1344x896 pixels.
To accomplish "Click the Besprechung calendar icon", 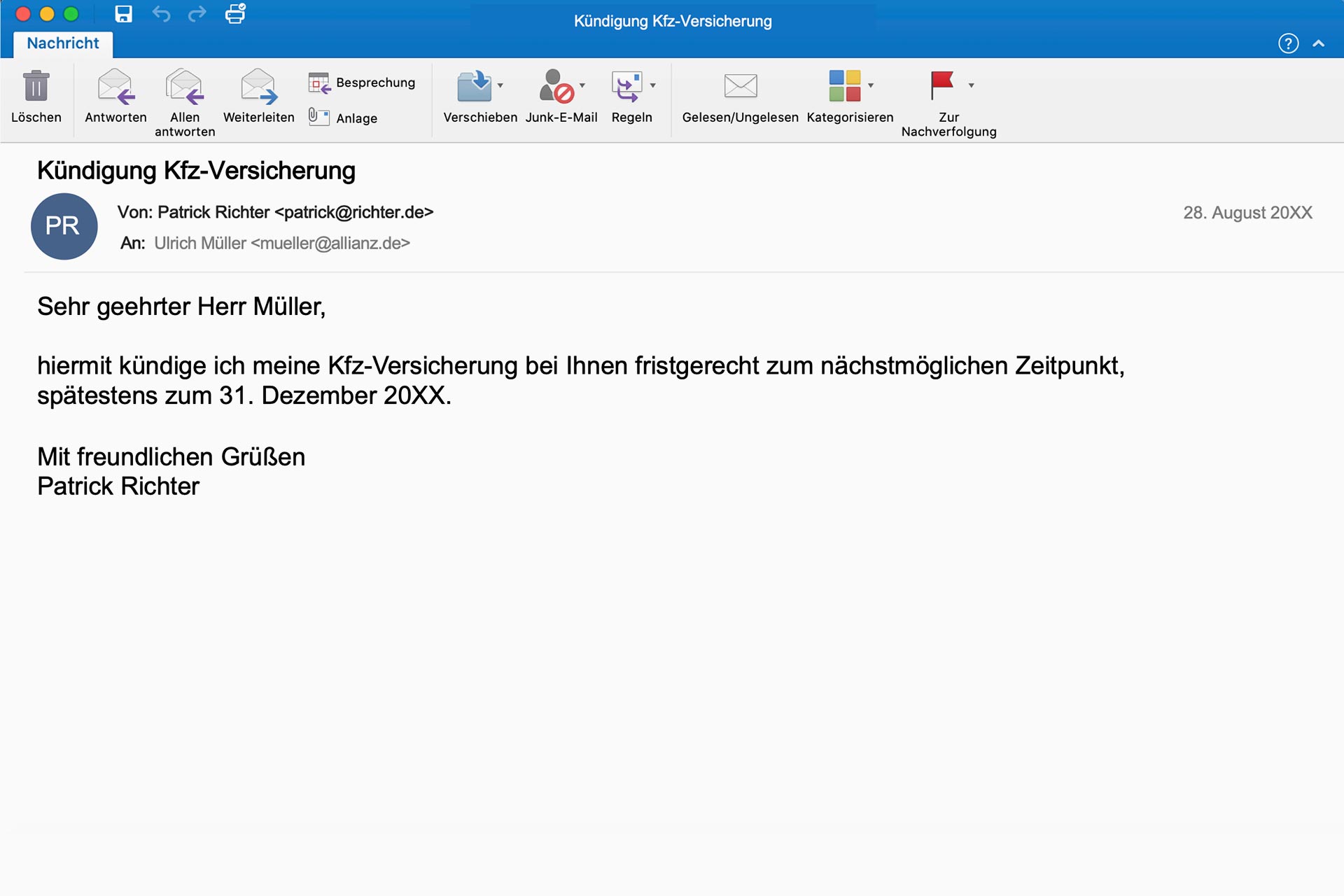I will coord(319,83).
